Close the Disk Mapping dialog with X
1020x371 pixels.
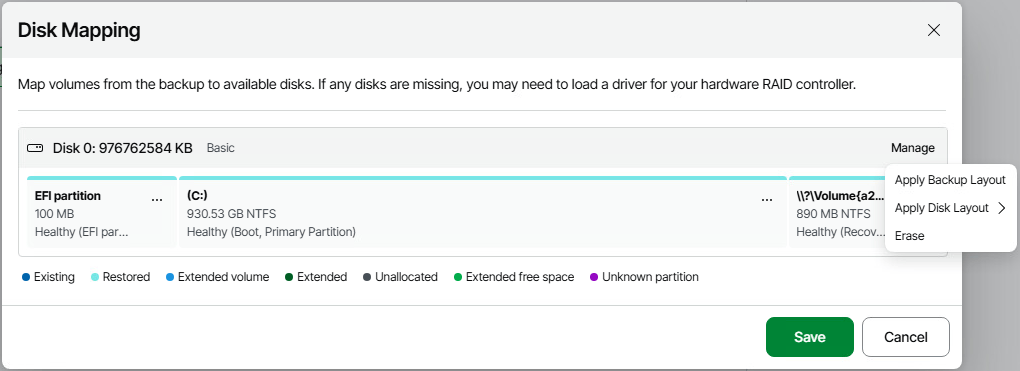pyautogui.click(x=933, y=30)
